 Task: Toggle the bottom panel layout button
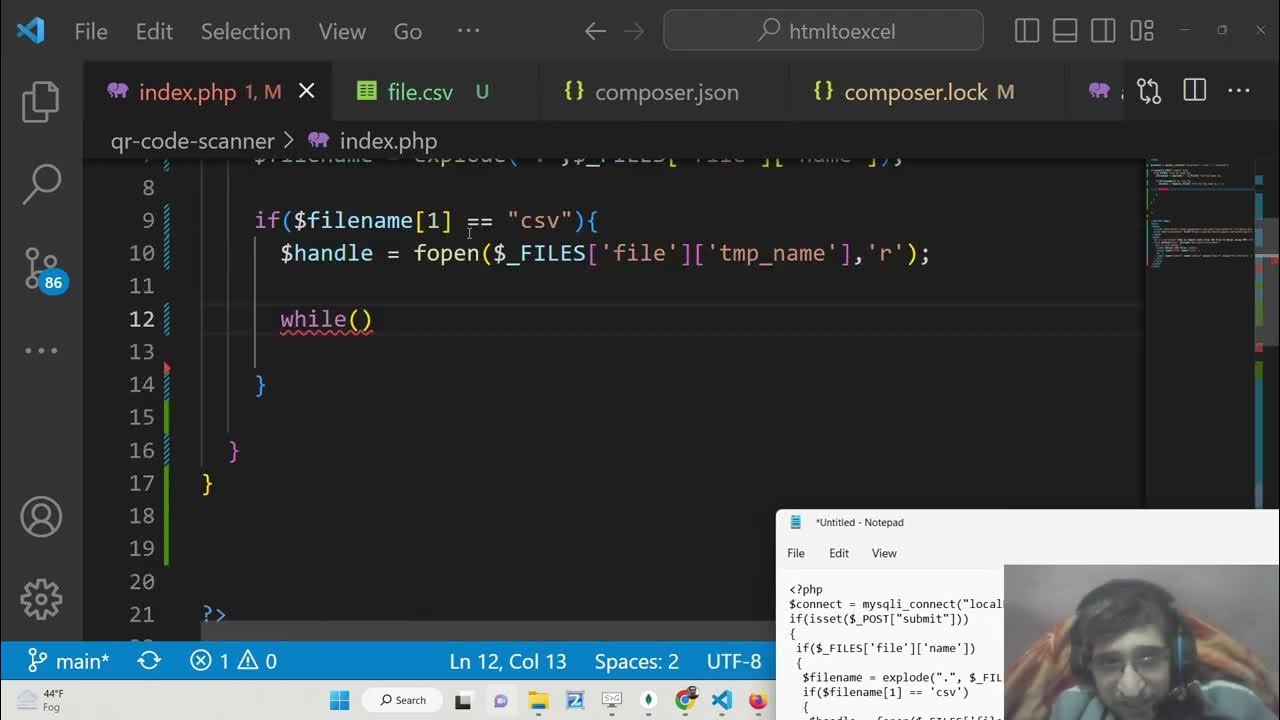[1065, 31]
